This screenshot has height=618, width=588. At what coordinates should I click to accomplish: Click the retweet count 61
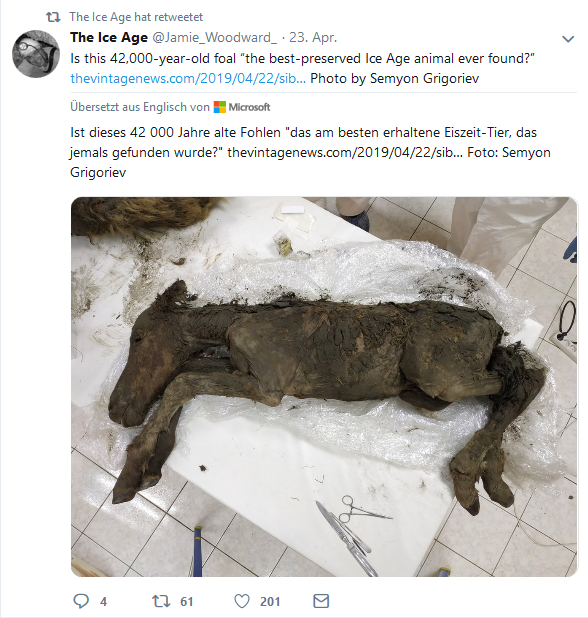pyautogui.click(x=186, y=601)
